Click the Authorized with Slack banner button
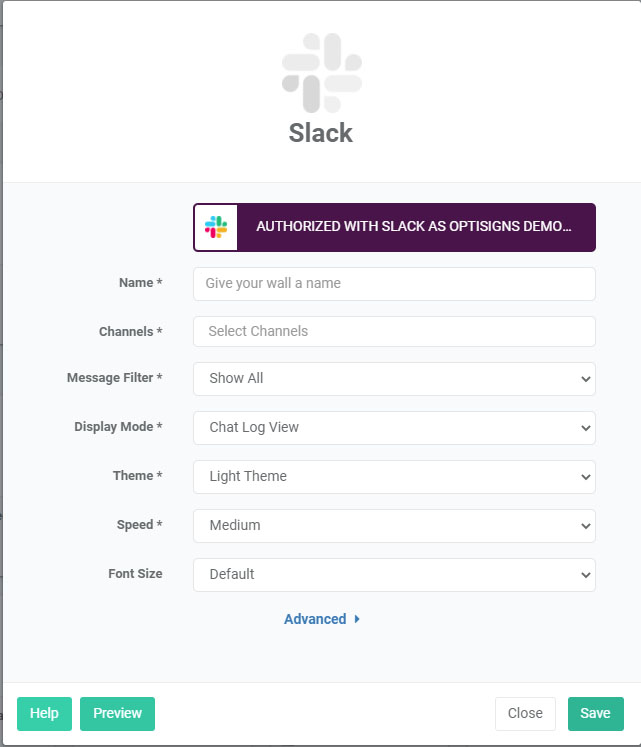This screenshot has height=747, width=641. coord(394,227)
